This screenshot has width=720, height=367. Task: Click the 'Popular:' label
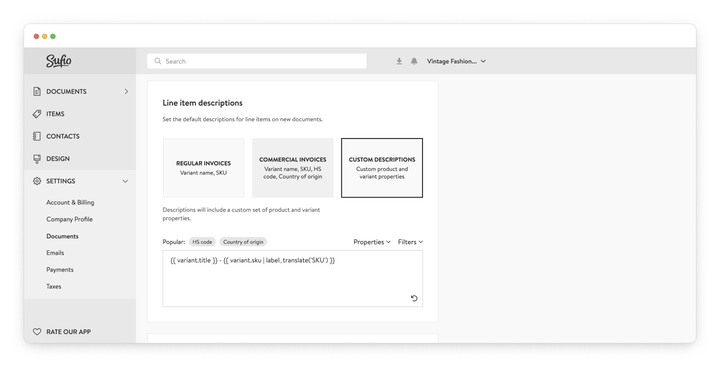[174, 242]
